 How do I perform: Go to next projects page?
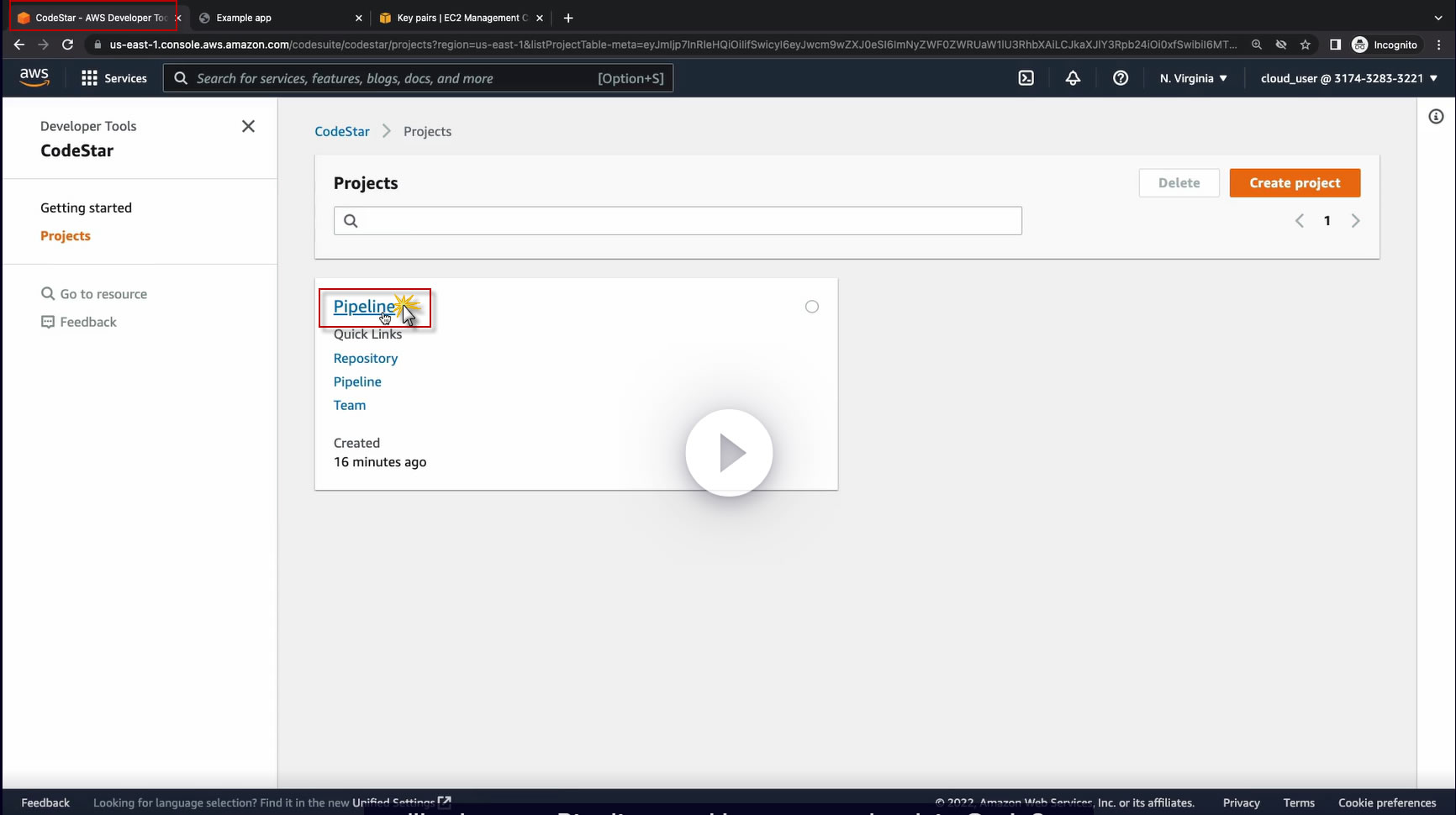point(1355,221)
